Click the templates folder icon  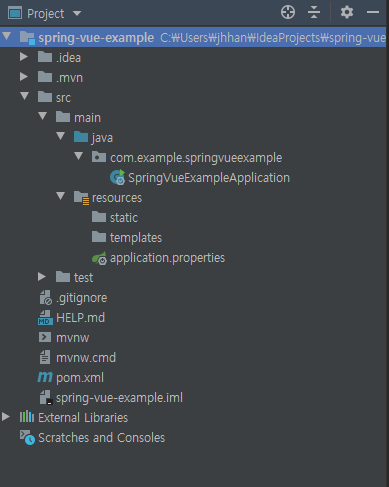pos(99,237)
